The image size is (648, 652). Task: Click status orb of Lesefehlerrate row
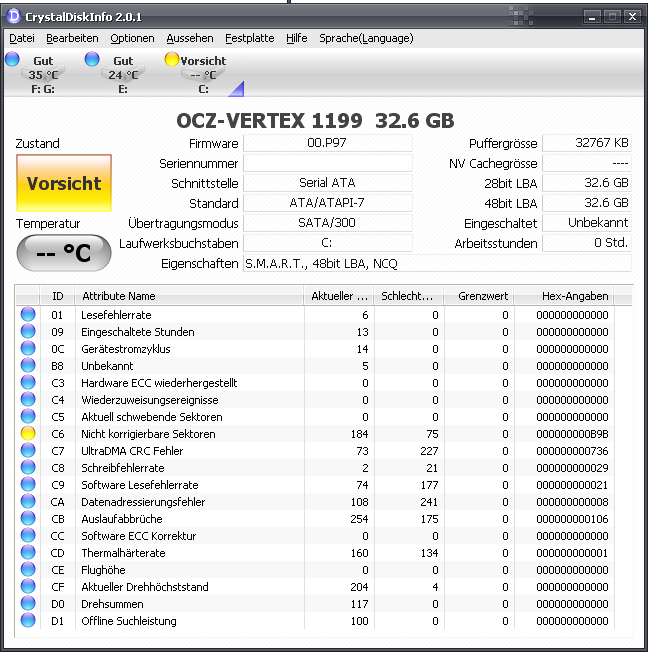tap(28, 314)
